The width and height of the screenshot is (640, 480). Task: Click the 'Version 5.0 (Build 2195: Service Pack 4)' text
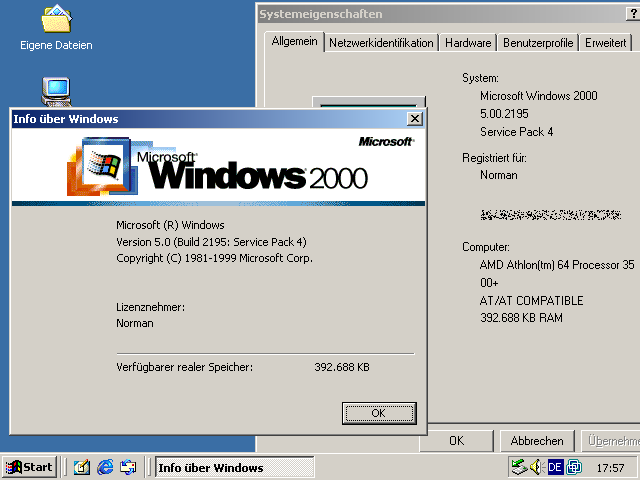click(x=211, y=242)
